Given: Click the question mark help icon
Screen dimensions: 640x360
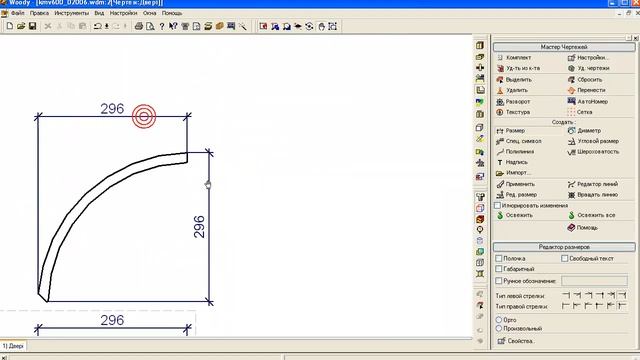Looking at the screenshot, I should tap(162, 26).
